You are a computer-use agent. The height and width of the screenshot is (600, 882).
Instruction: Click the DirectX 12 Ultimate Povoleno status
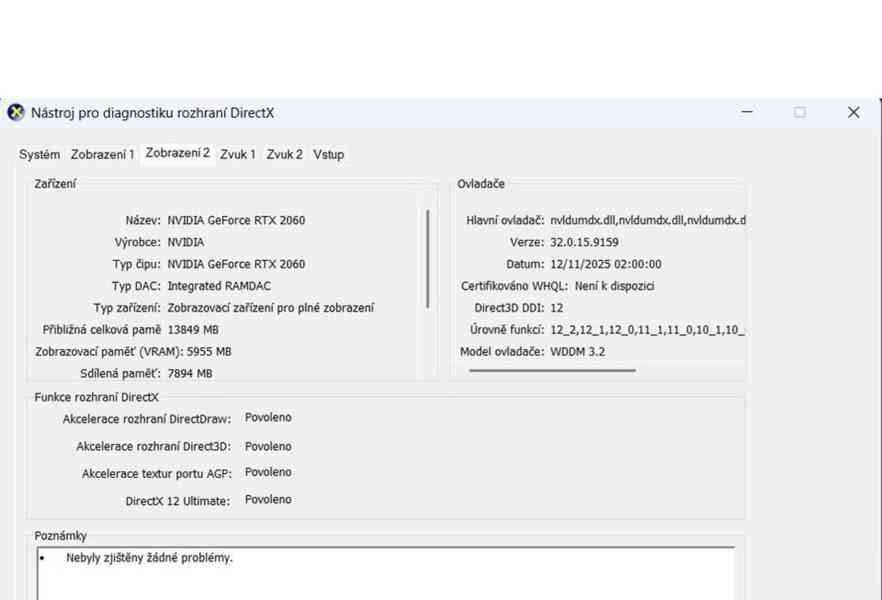[268, 499]
